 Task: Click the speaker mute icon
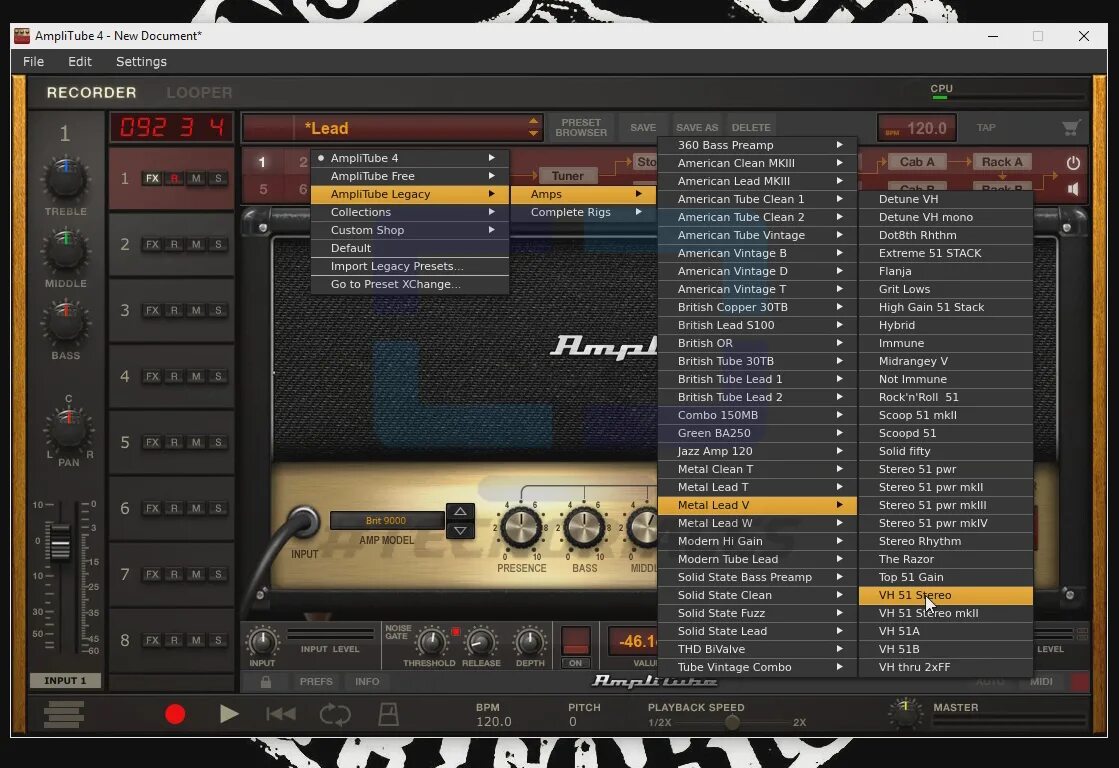(1073, 188)
